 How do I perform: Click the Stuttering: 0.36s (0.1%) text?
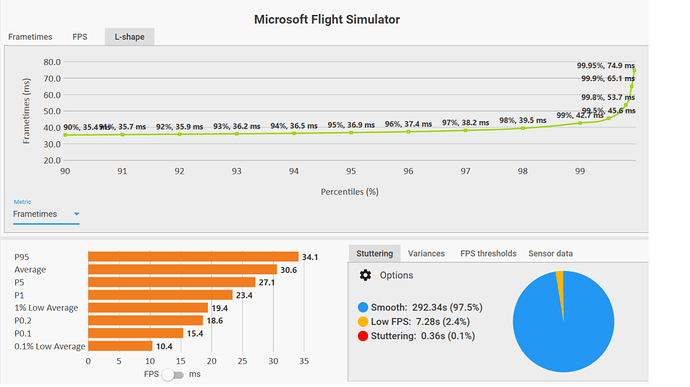pos(423,336)
